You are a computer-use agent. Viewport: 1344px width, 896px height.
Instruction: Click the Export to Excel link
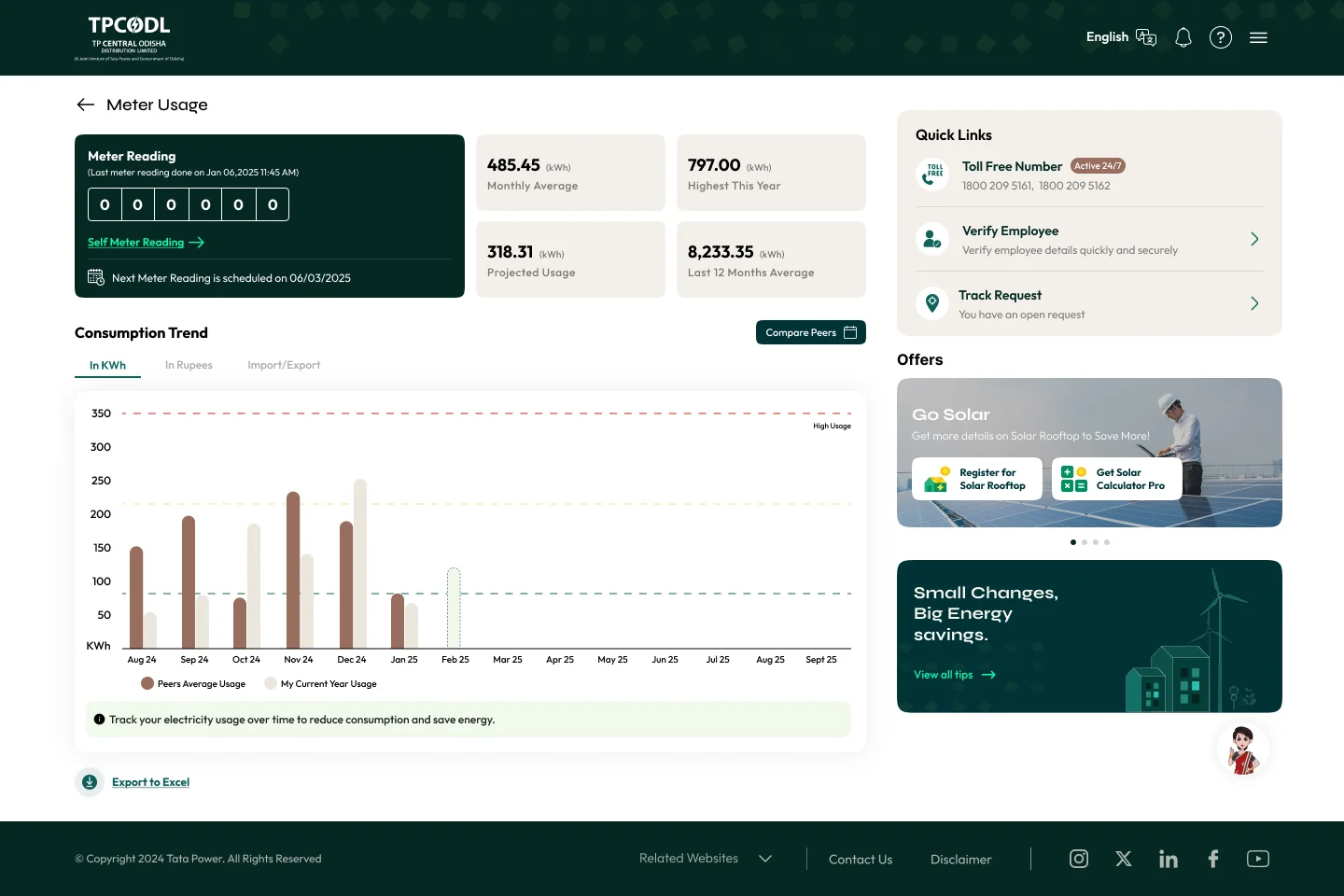click(150, 782)
